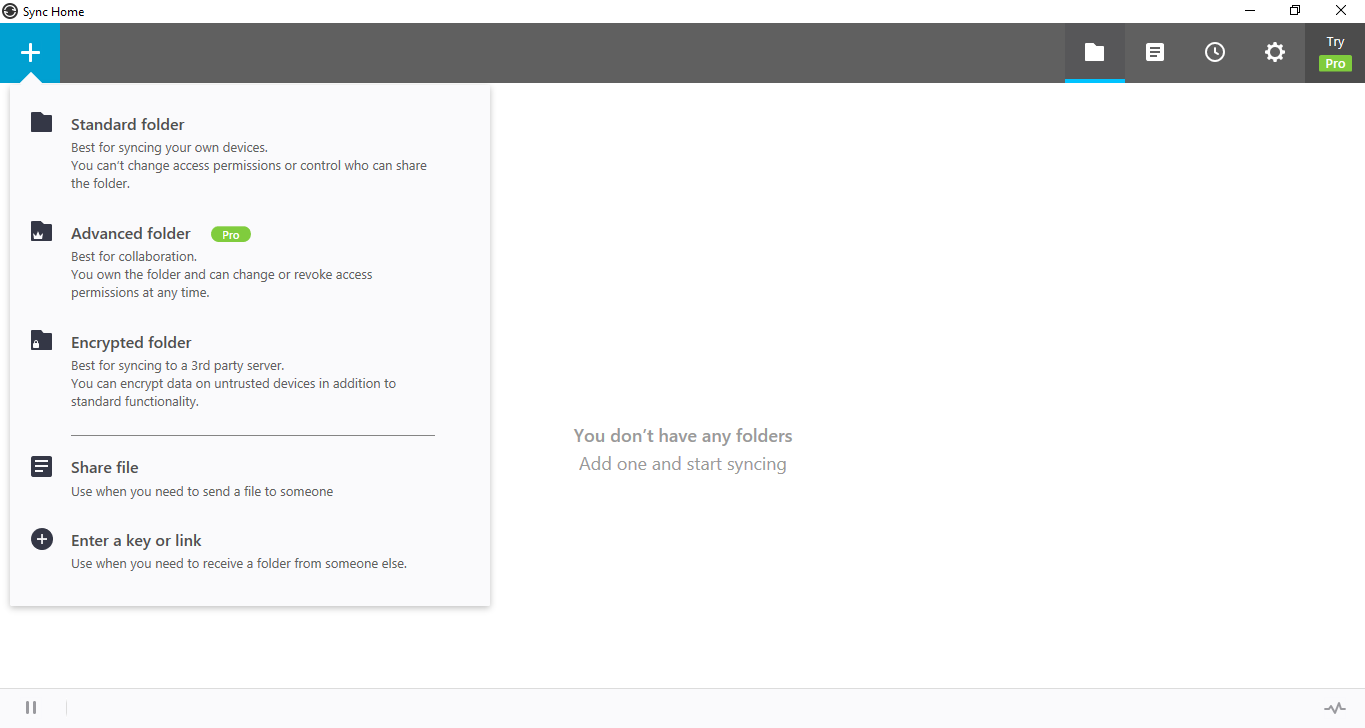Image resolution: width=1365 pixels, height=728 pixels.
Task: Open the add new folder plus menu
Action: click(29, 52)
